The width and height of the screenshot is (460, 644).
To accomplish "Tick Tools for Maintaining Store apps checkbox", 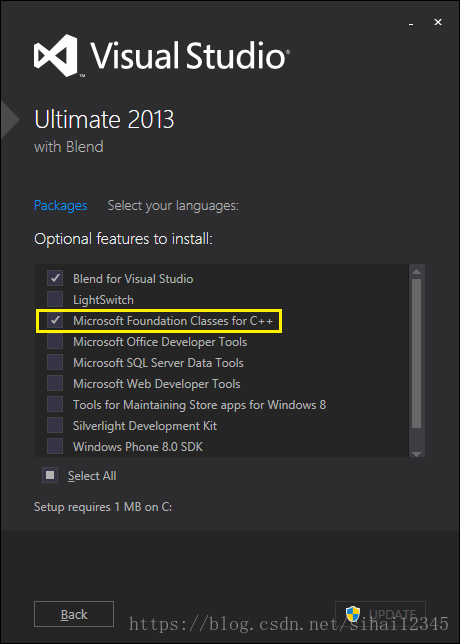I will tap(55, 404).
